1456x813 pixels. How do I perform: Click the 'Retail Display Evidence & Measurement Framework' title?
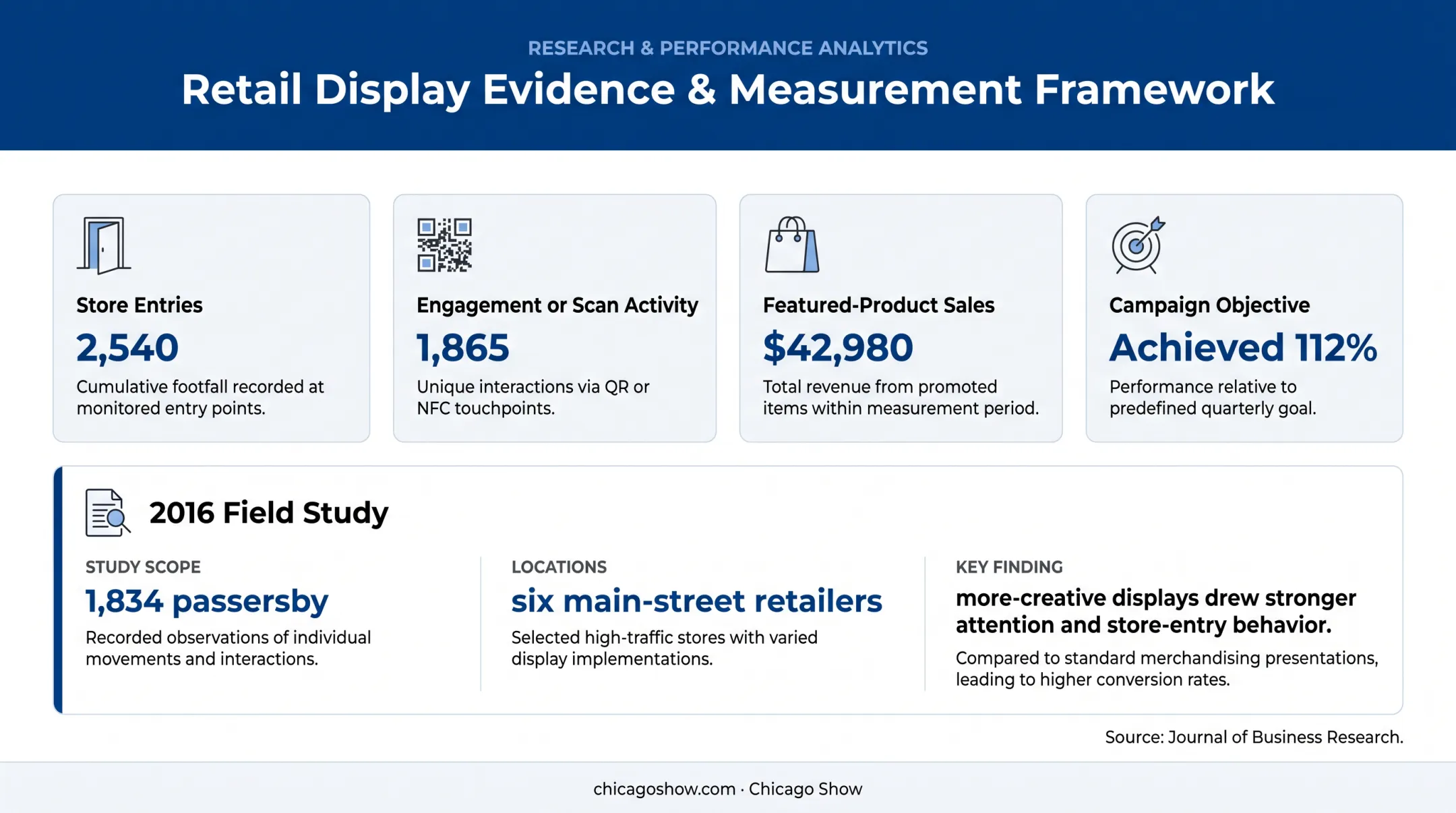tap(728, 90)
